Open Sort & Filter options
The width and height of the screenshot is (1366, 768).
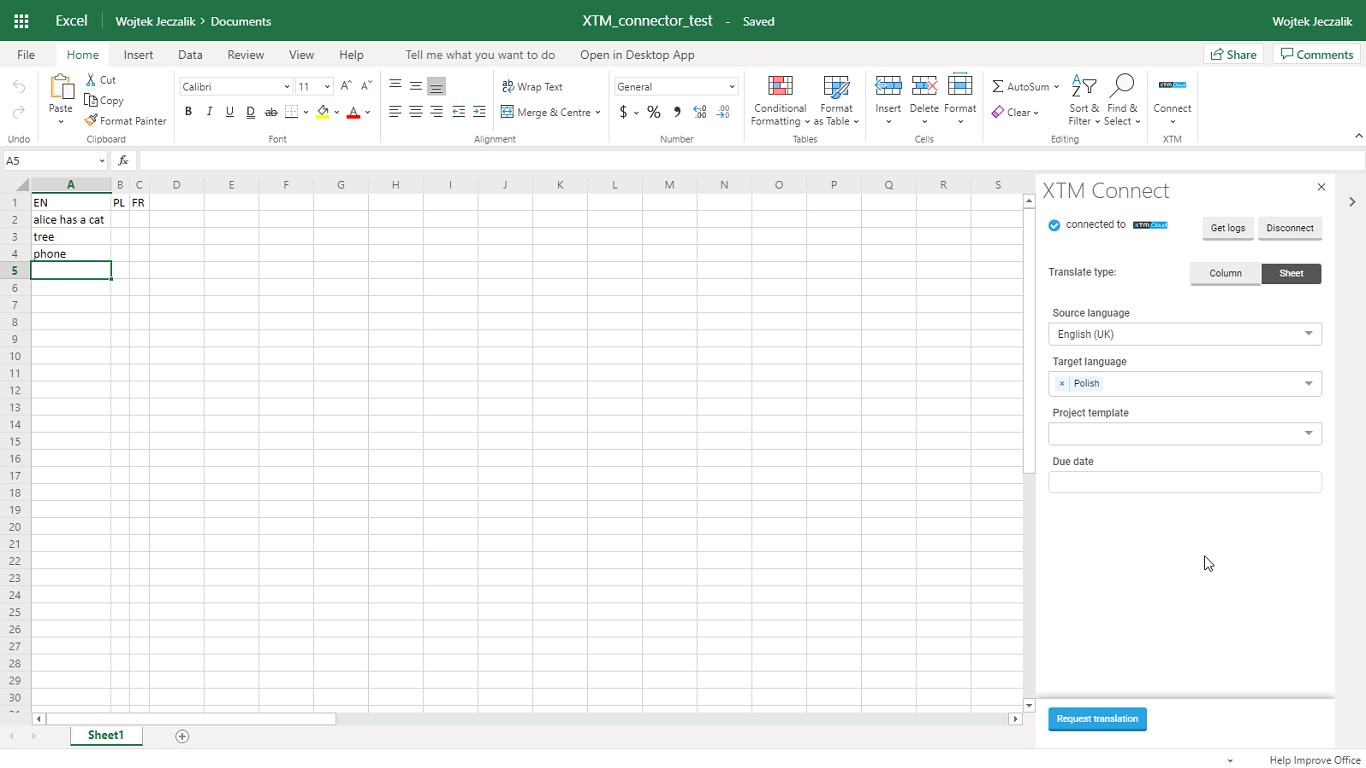click(1084, 100)
